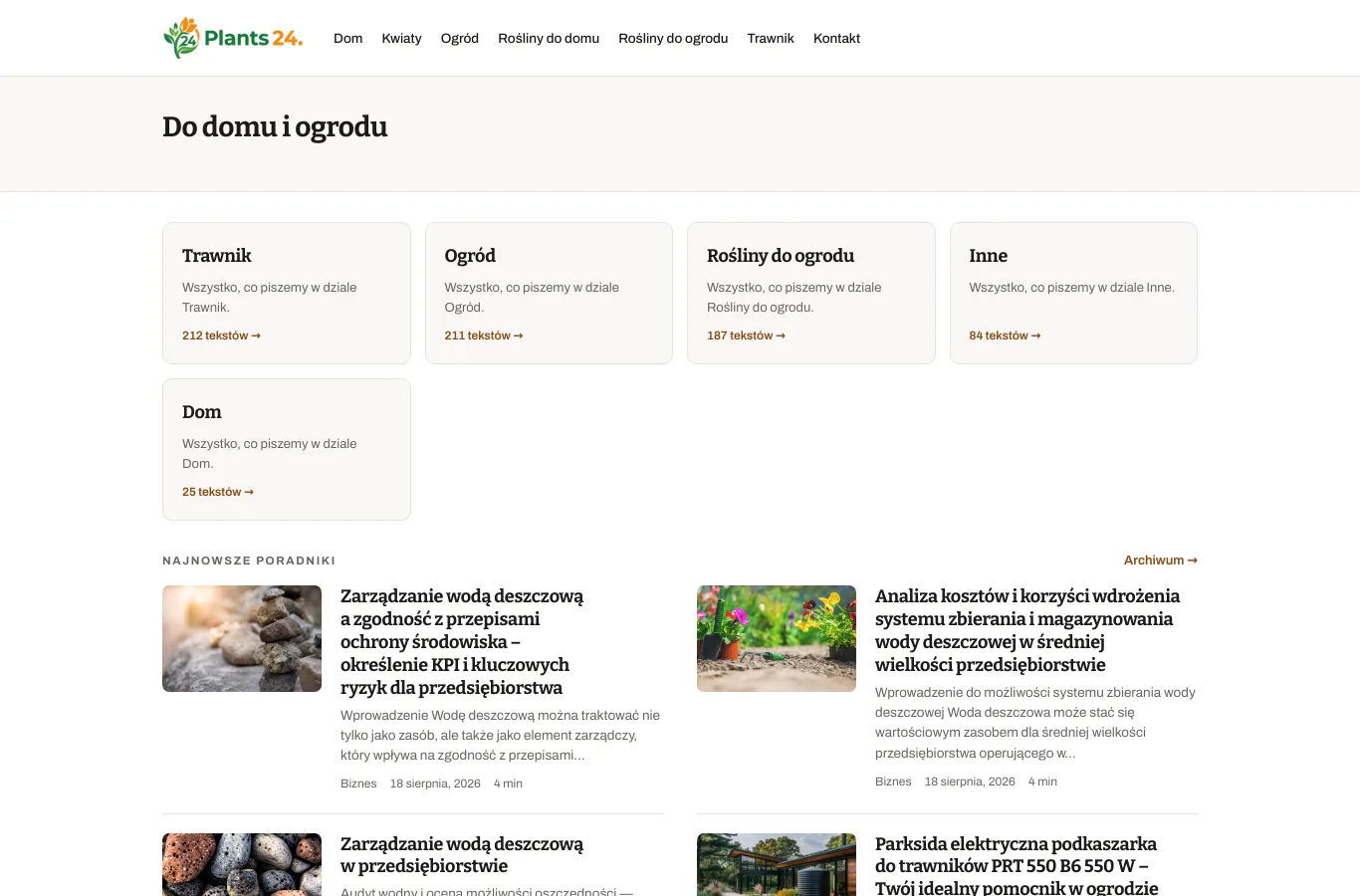The height and width of the screenshot is (896, 1360).
Task: View 84 tekstów in Inne
Action: point(1005,336)
